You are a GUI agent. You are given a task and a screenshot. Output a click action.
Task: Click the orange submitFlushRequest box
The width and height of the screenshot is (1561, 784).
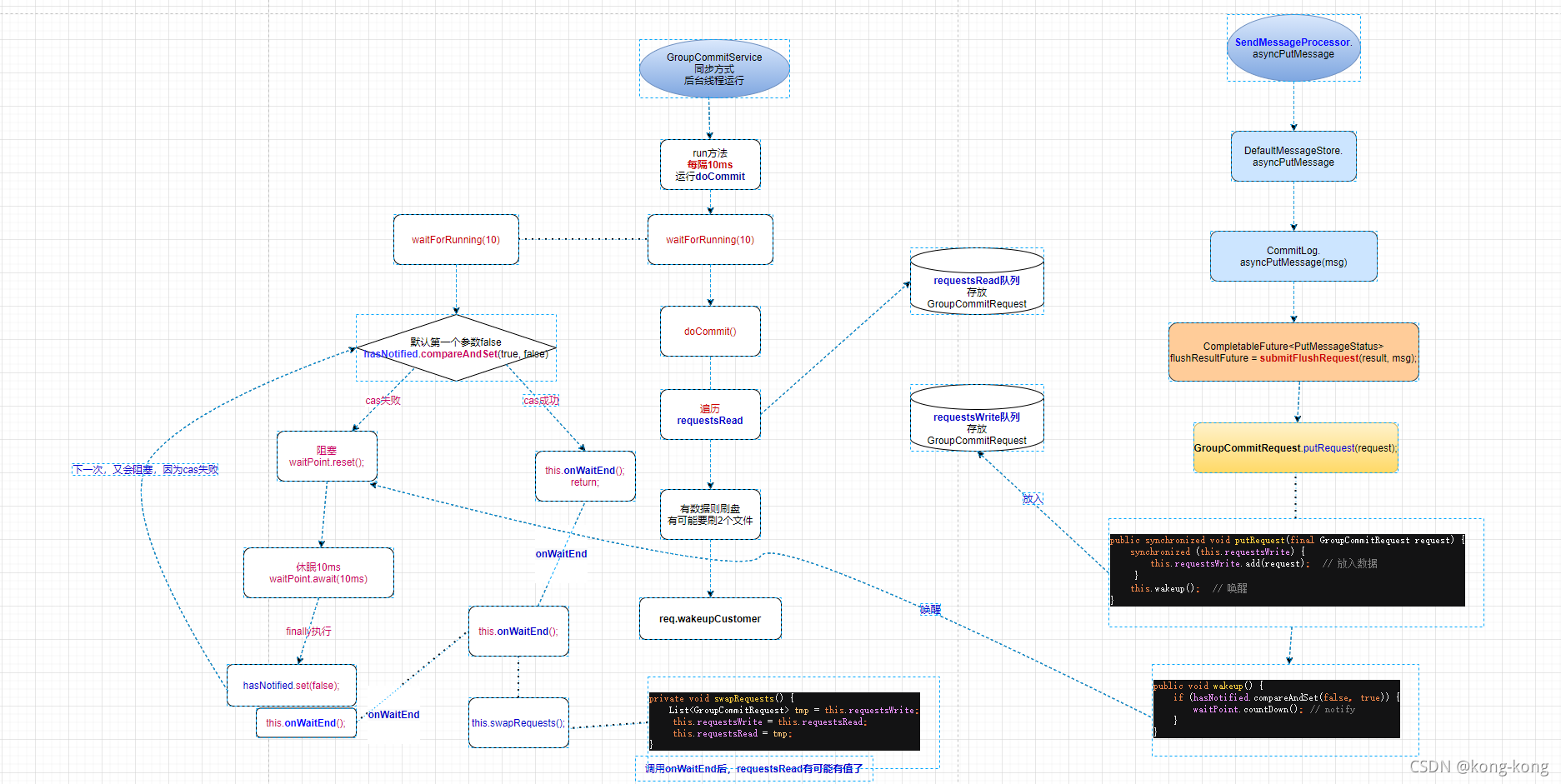pos(1293,352)
